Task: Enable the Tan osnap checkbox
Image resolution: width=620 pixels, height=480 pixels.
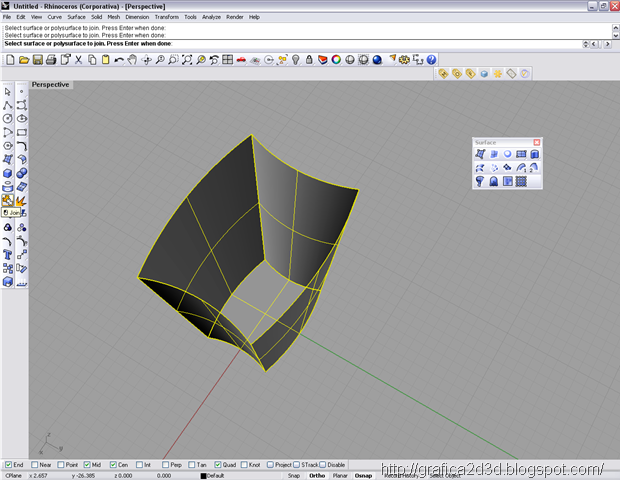Action: [191, 465]
